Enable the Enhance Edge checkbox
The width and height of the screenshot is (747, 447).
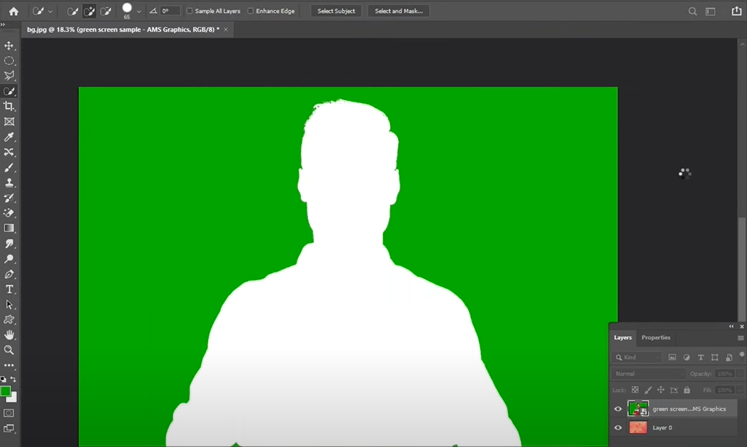pyautogui.click(x=250, y=11)
